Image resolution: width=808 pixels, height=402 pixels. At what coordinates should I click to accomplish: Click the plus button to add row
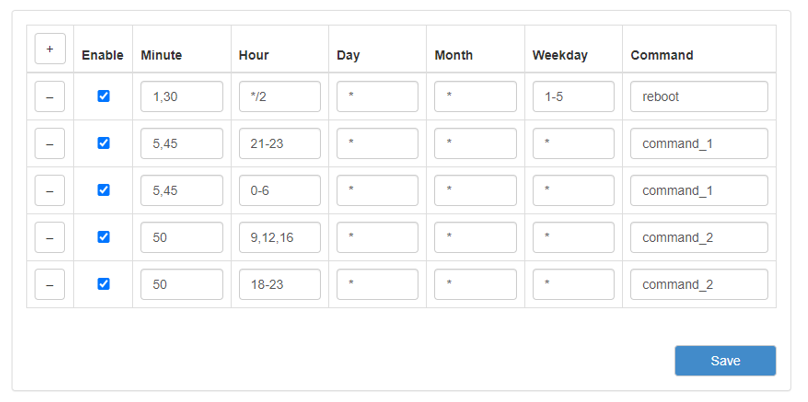point(49,49)
